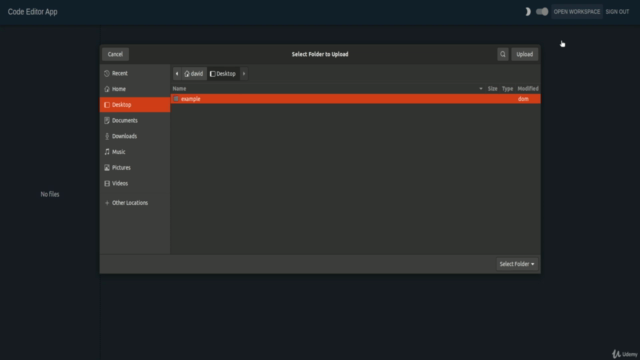Open Music in the sidebar
The height and width of the screenshot is (360, 640).
pyautogui.click(x=135, y=152)
